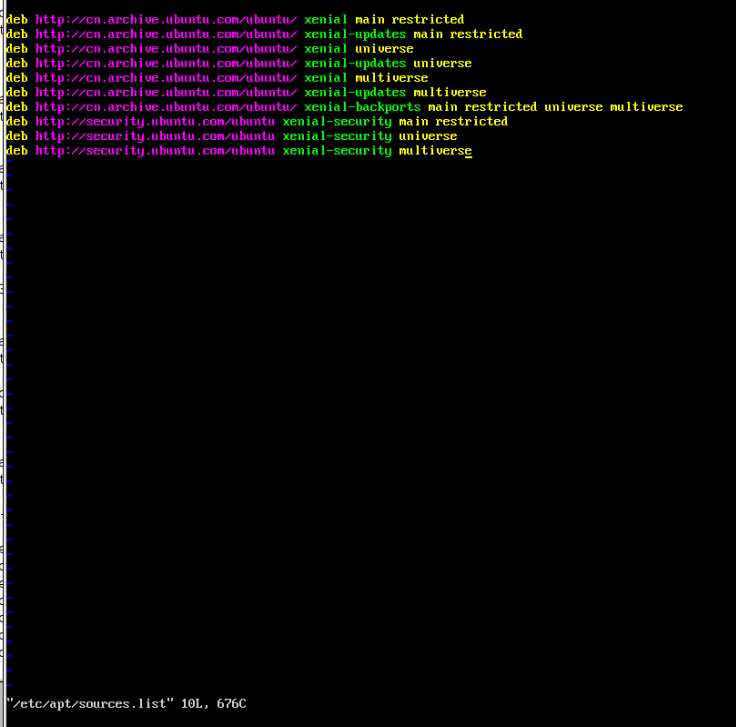736x727 pixels.
Task: Click 'multiverse' on the plain 'xenial multiverse' line
Action: 391,78
